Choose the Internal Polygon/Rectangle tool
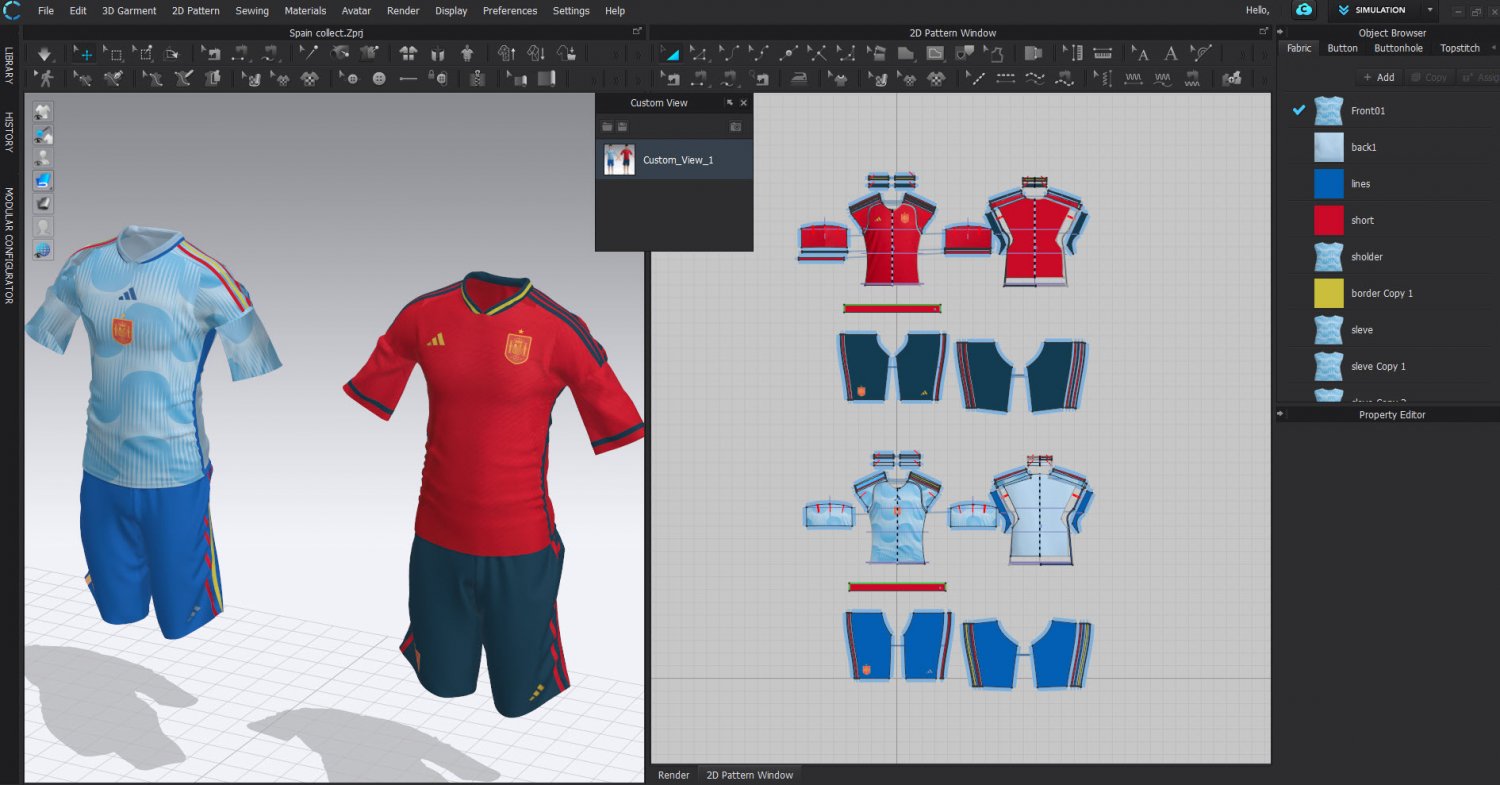 point(935,54)
